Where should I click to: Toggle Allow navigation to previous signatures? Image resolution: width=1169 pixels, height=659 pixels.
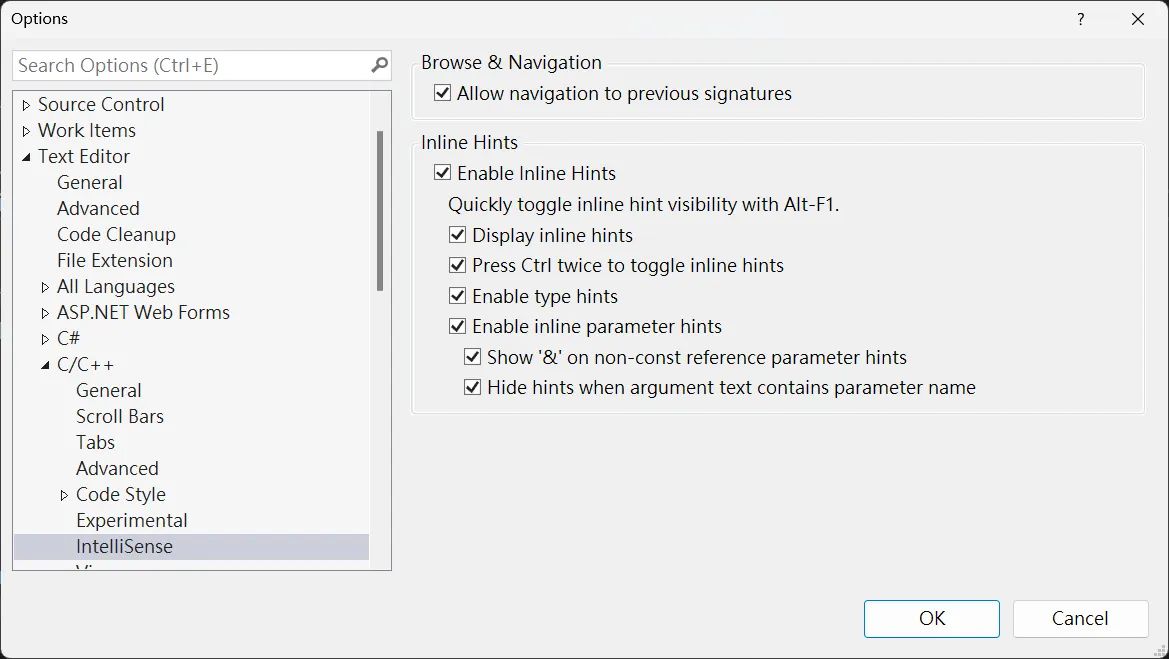(x=443, y=94)
